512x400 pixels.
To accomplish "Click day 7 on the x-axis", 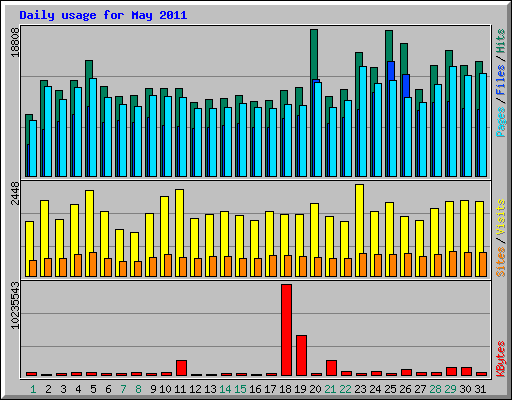I will 123,389.
